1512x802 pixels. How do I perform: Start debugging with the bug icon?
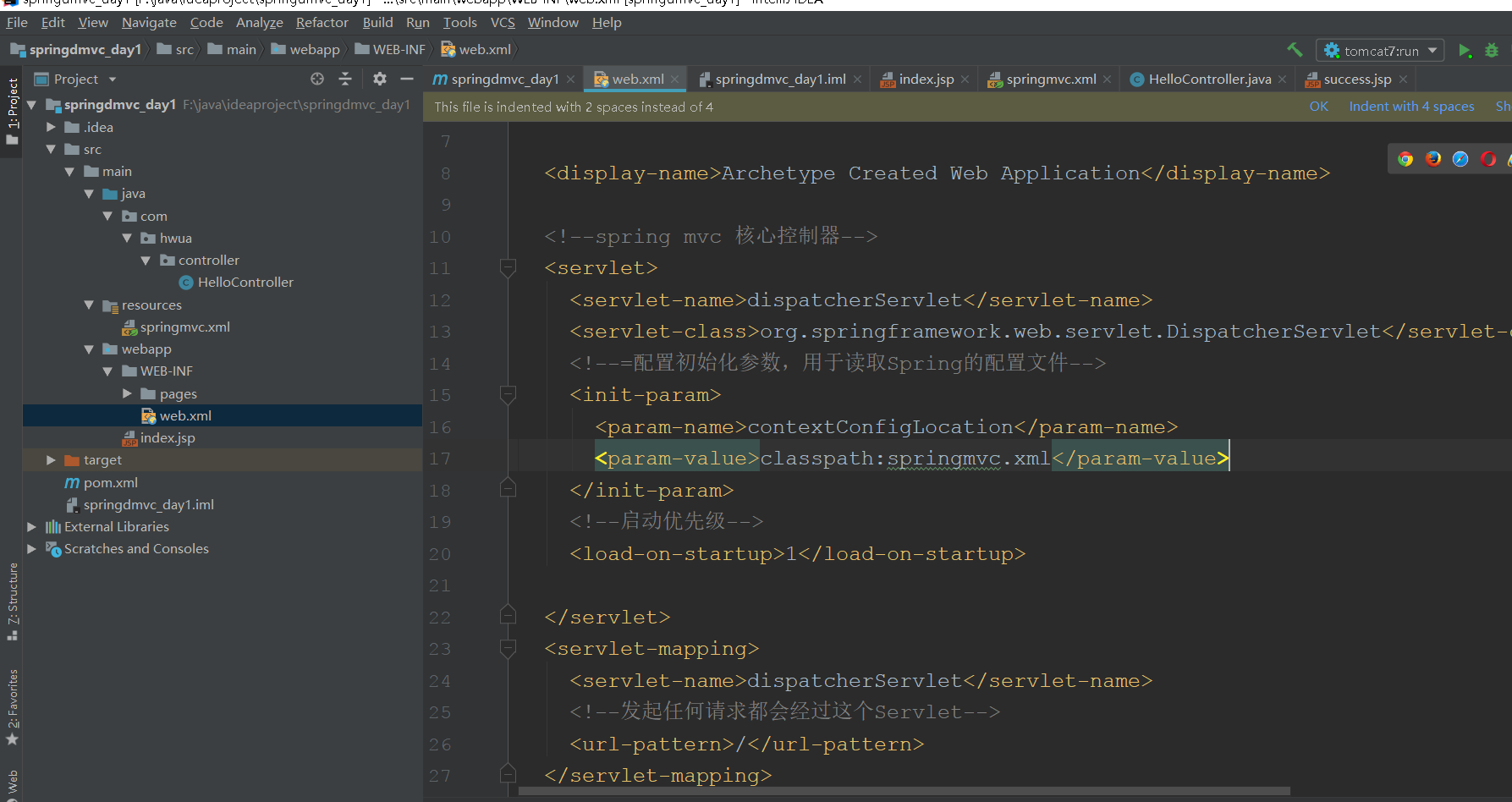click(1492, 51)
